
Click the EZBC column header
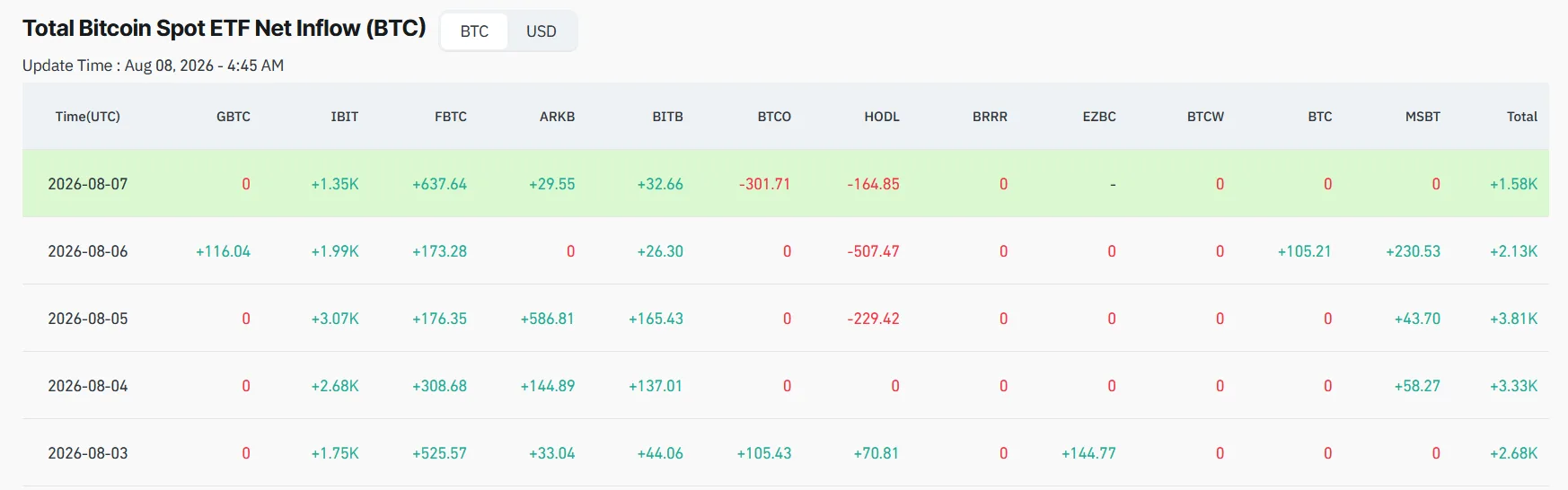coord(1099,117)
